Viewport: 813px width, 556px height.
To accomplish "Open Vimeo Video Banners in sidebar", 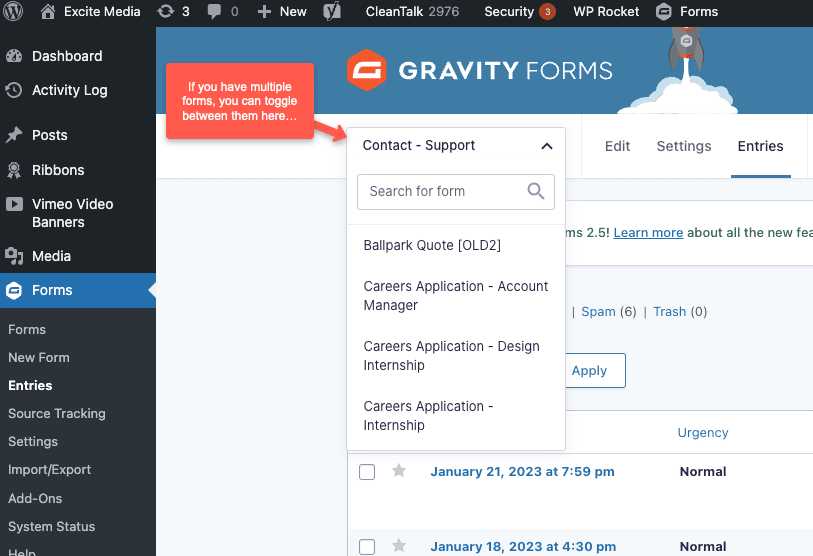I will pos(73,213).
